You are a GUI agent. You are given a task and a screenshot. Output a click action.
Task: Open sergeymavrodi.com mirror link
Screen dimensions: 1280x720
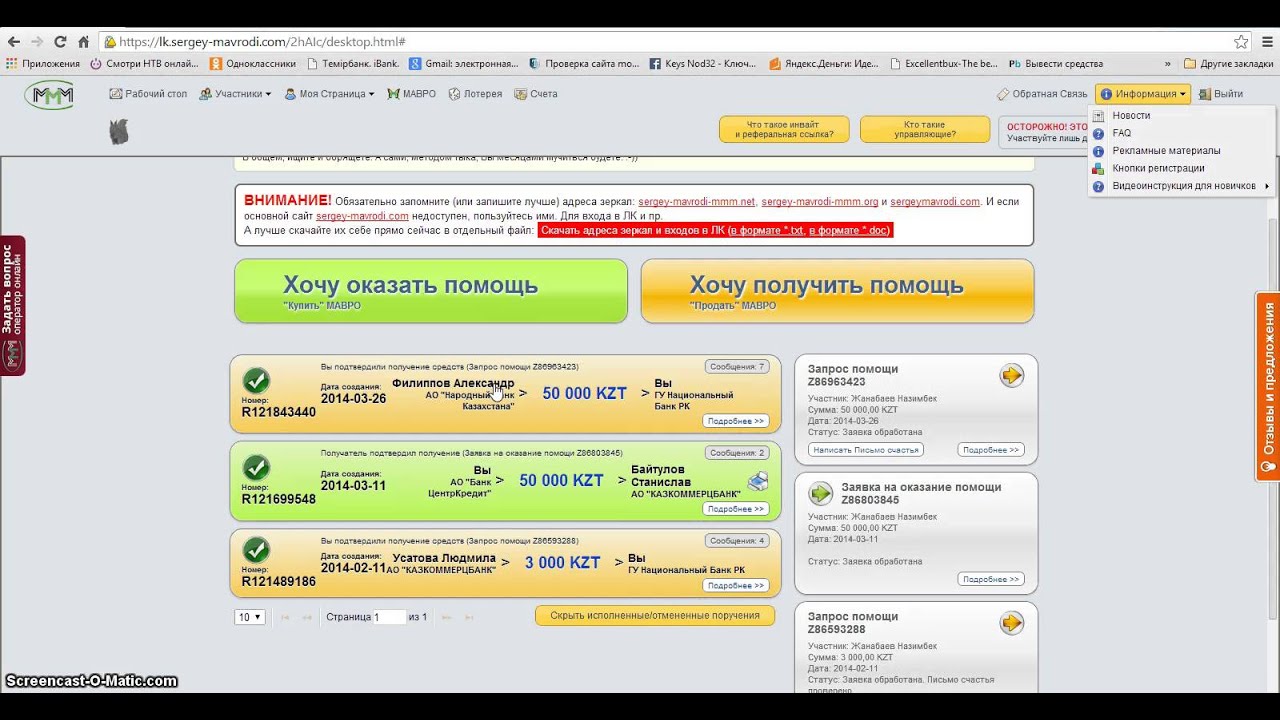point(935,202)
